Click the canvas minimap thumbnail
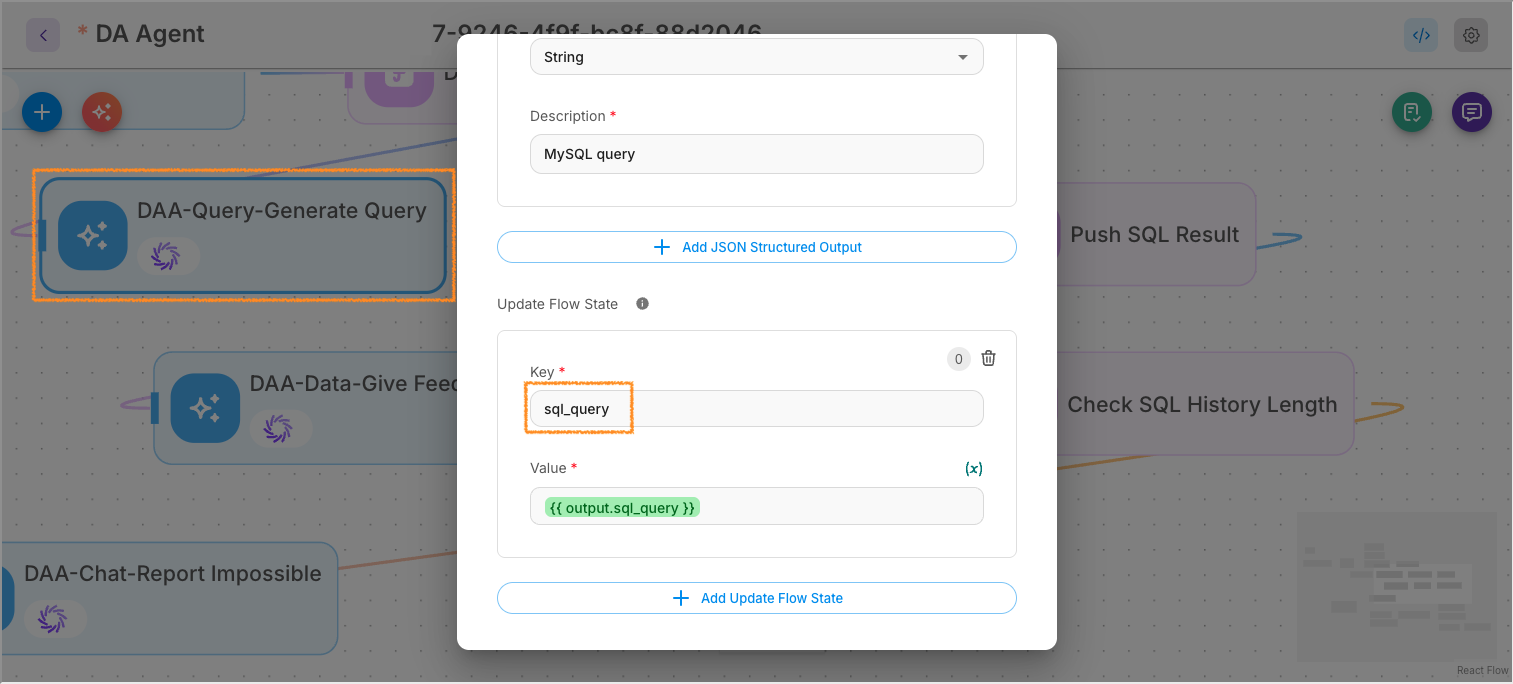Image resolution: width=1513 pixels, height=684 pixels. [x=1396, y=587]
